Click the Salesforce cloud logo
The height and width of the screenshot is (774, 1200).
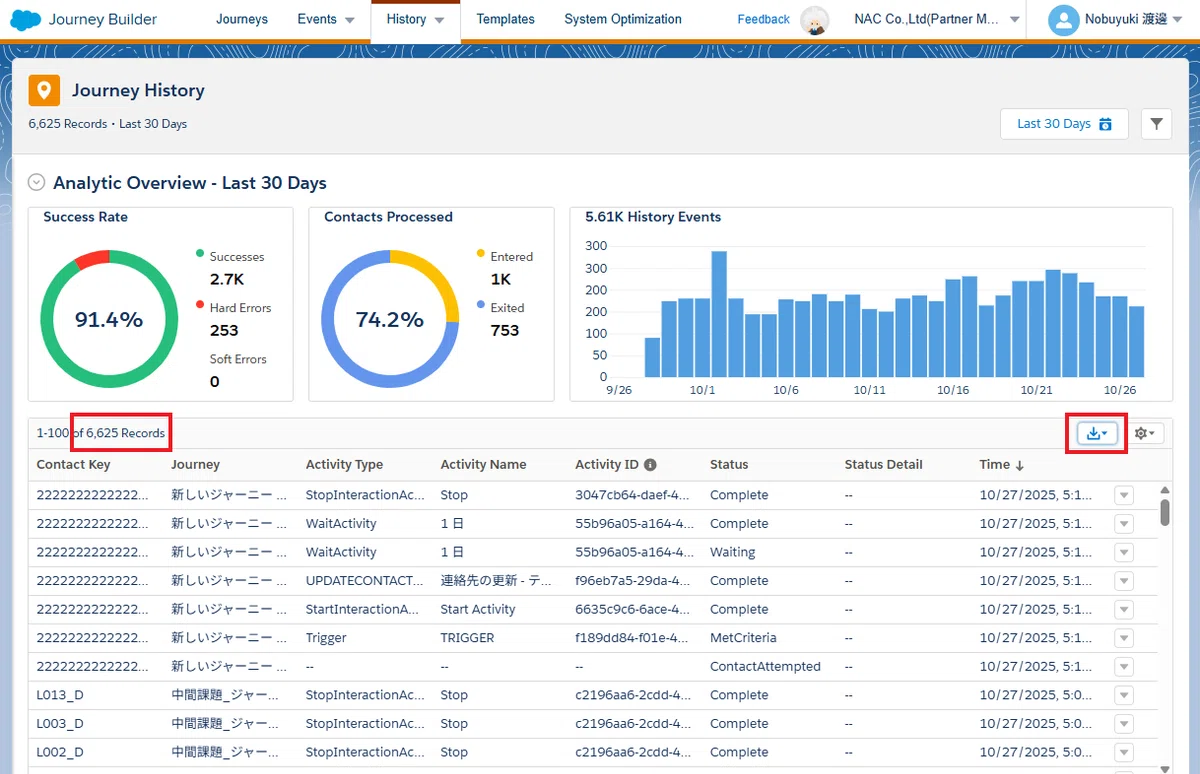pyautogui.click(x=26, y=20)
